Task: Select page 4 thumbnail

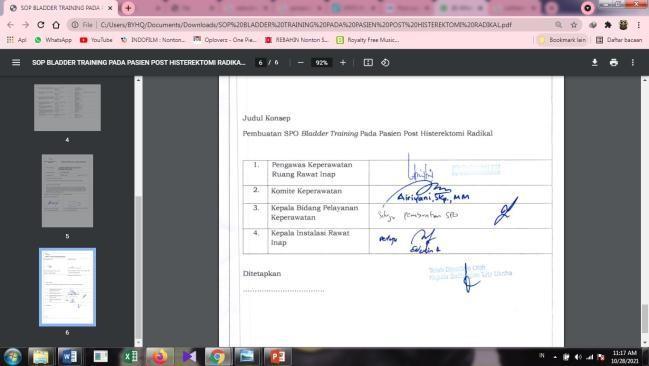Action: (67, 108)
